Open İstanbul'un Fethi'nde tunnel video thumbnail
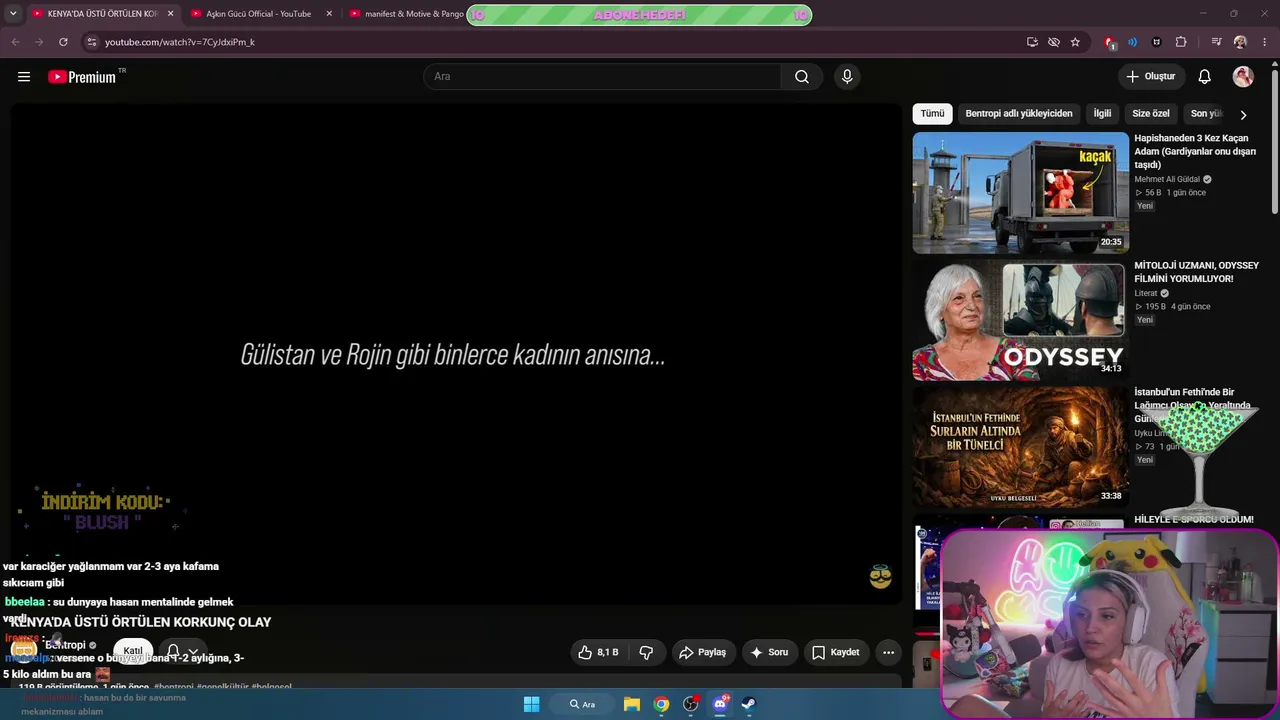This screenshot has height=720, width=1280. click(x=1020, y=447)
